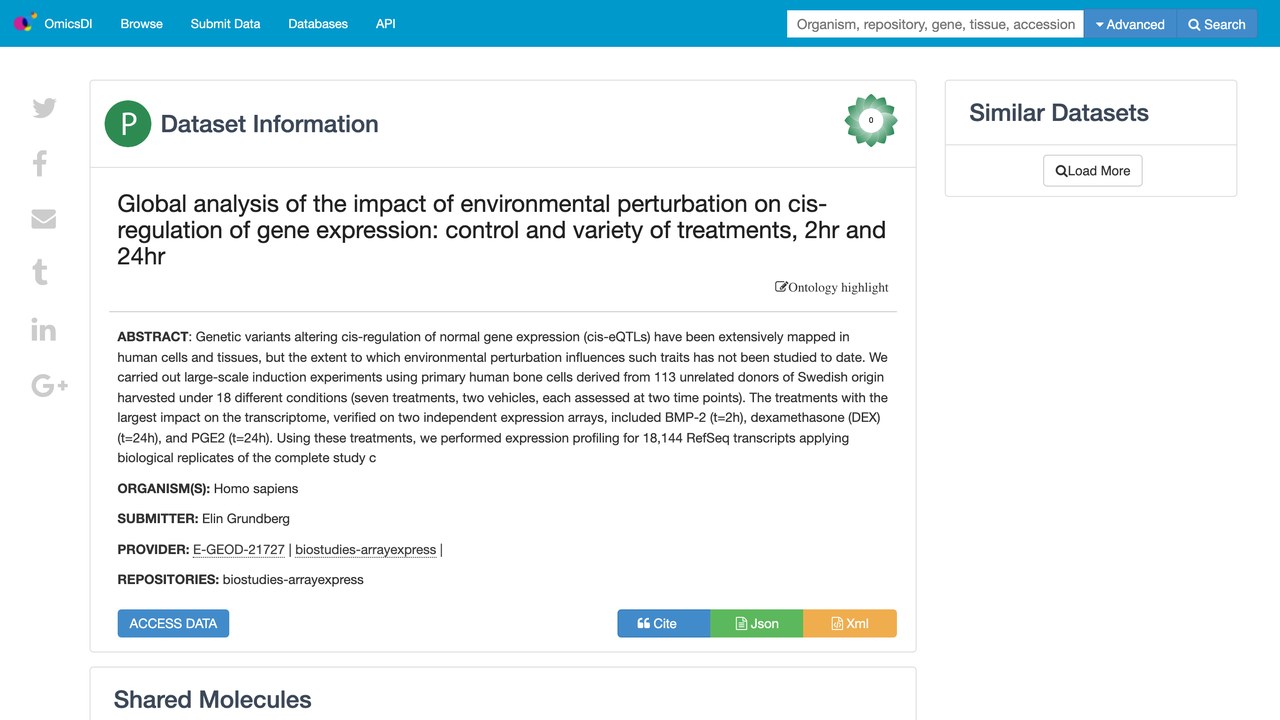Click the OmicsDI logo icon
Screen dimensions: 1280x720
25,22
